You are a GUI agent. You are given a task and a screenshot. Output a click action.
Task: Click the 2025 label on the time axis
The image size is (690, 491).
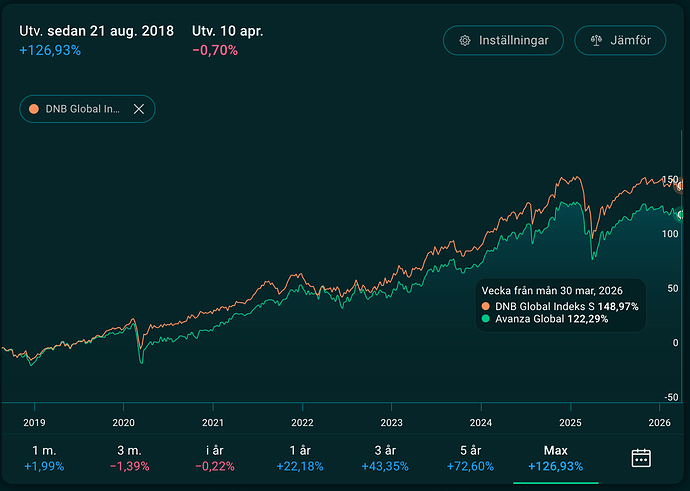pos(570,423)
